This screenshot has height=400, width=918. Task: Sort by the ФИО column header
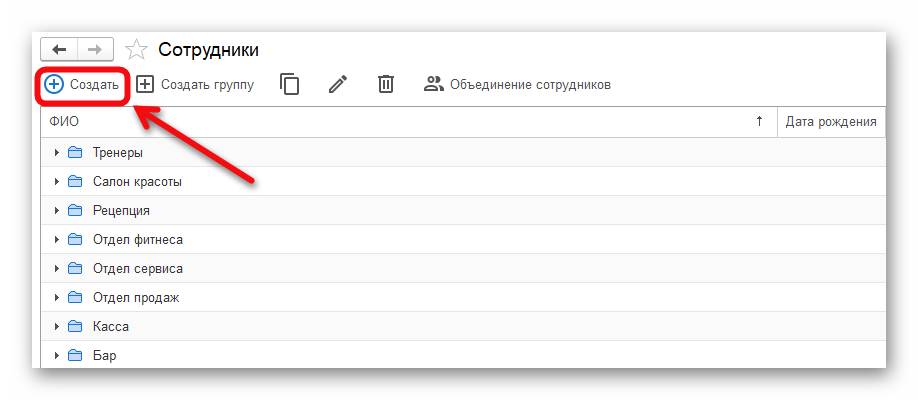pos(64,122)
